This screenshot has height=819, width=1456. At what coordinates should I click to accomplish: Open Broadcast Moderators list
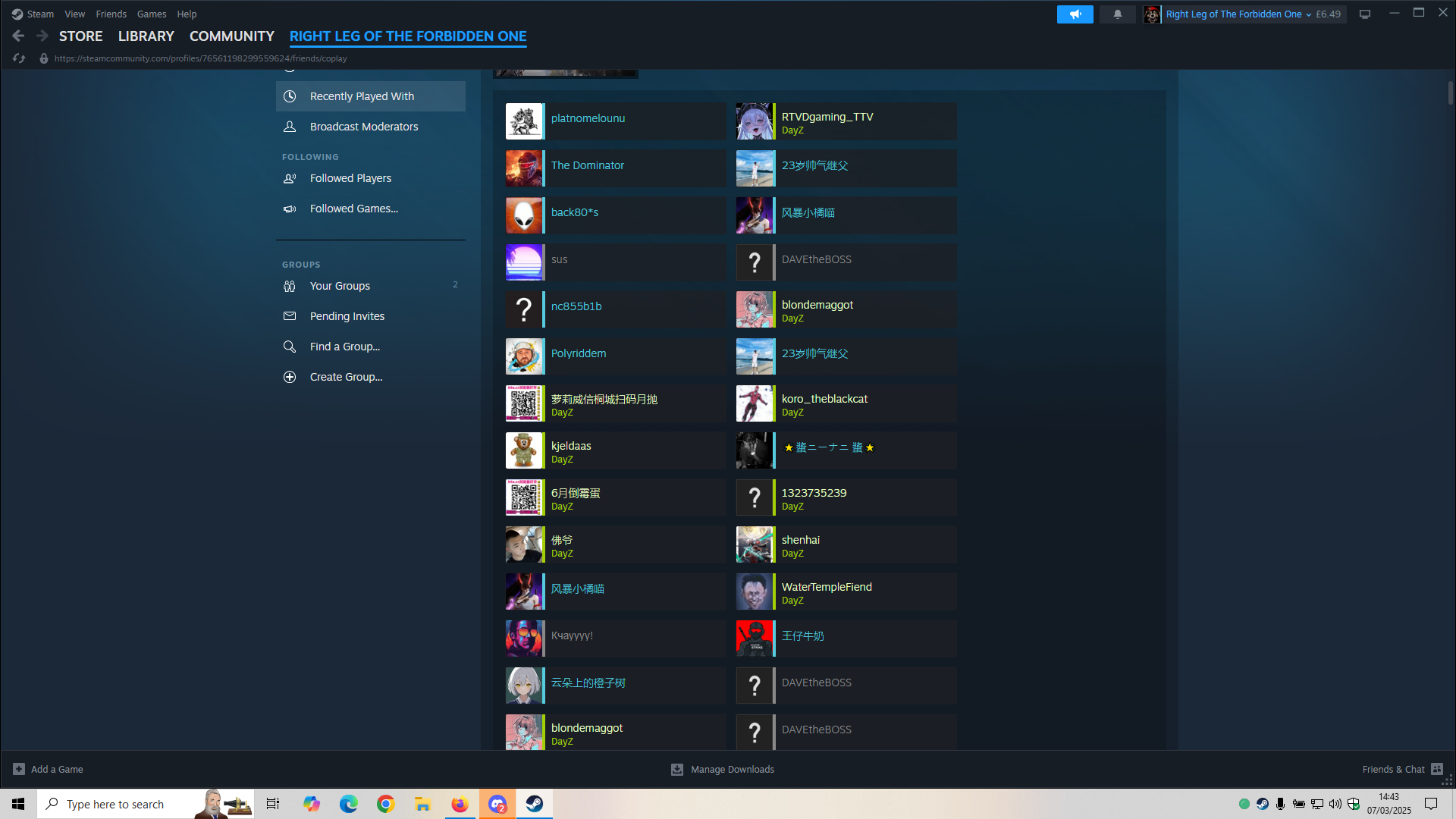pos(371,127)
